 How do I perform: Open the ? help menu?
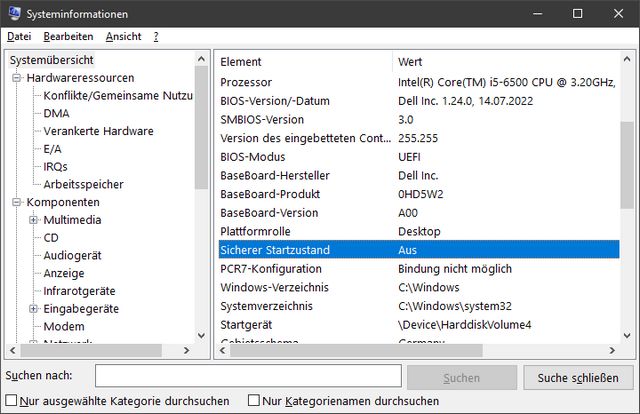(x=156, y=36)
